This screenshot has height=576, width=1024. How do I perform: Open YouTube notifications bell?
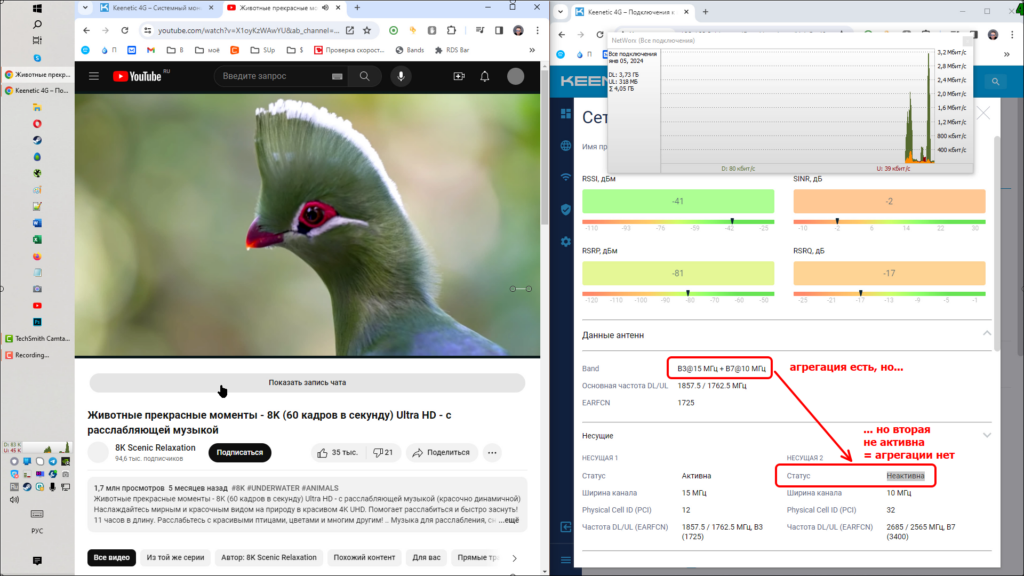[x=485, y=76]
